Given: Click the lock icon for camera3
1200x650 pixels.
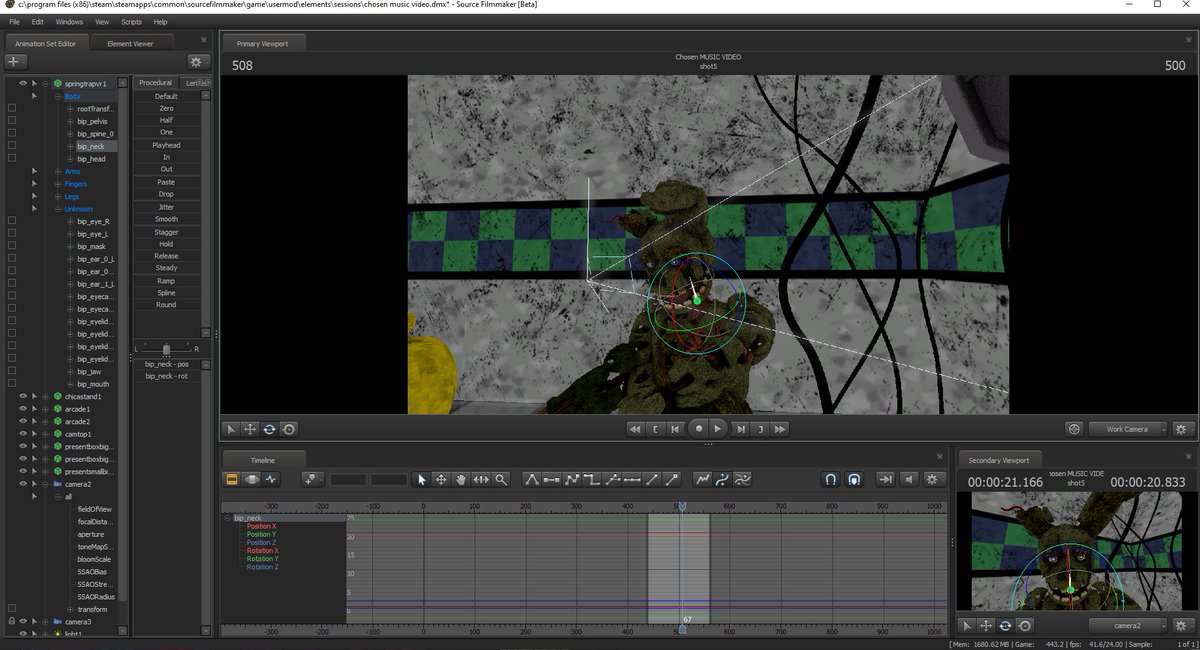Looking at the screenshot, I should (x=12, y=622).
